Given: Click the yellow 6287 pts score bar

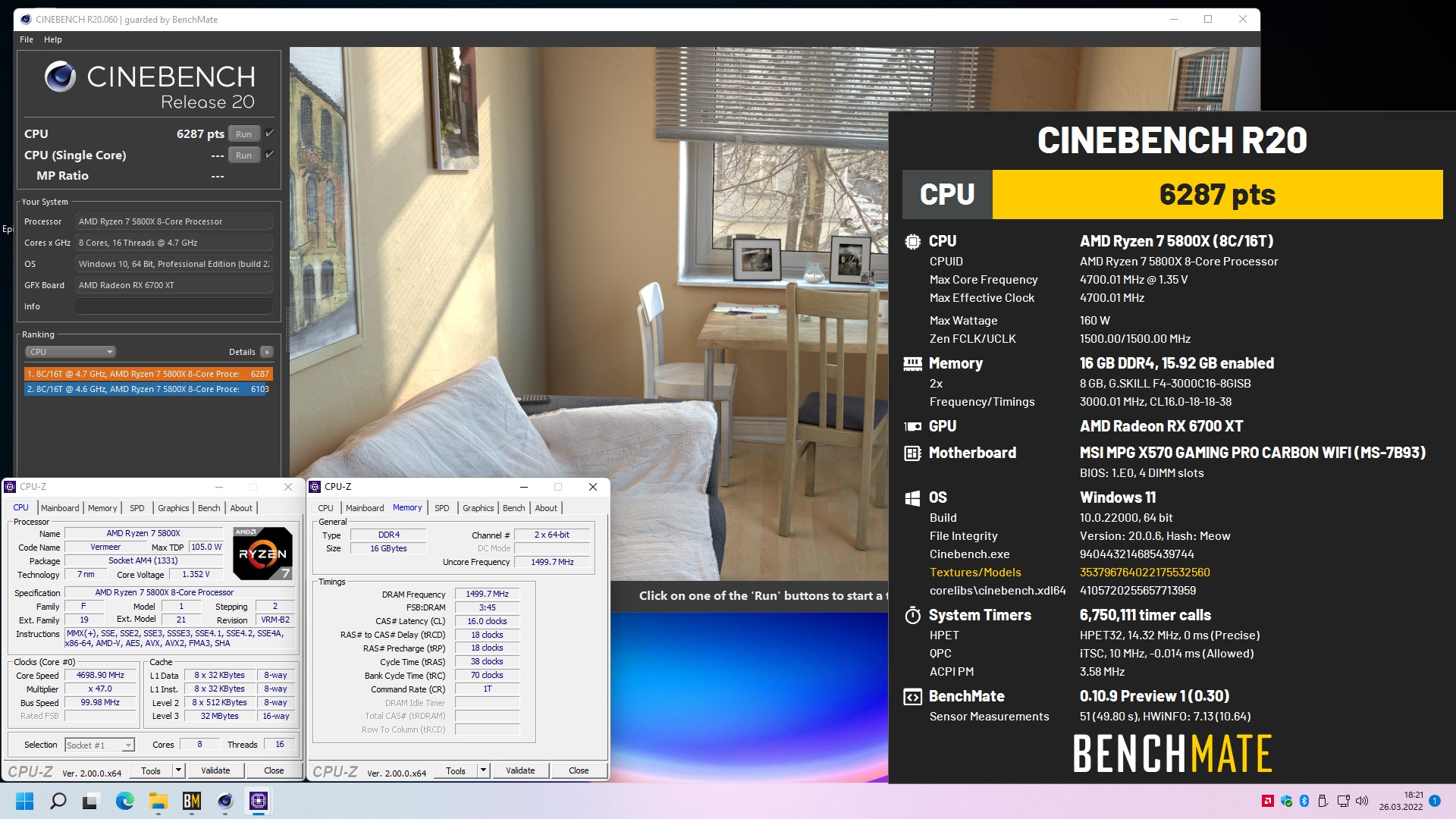Looking at the screenshot, I should [1217, 195].
